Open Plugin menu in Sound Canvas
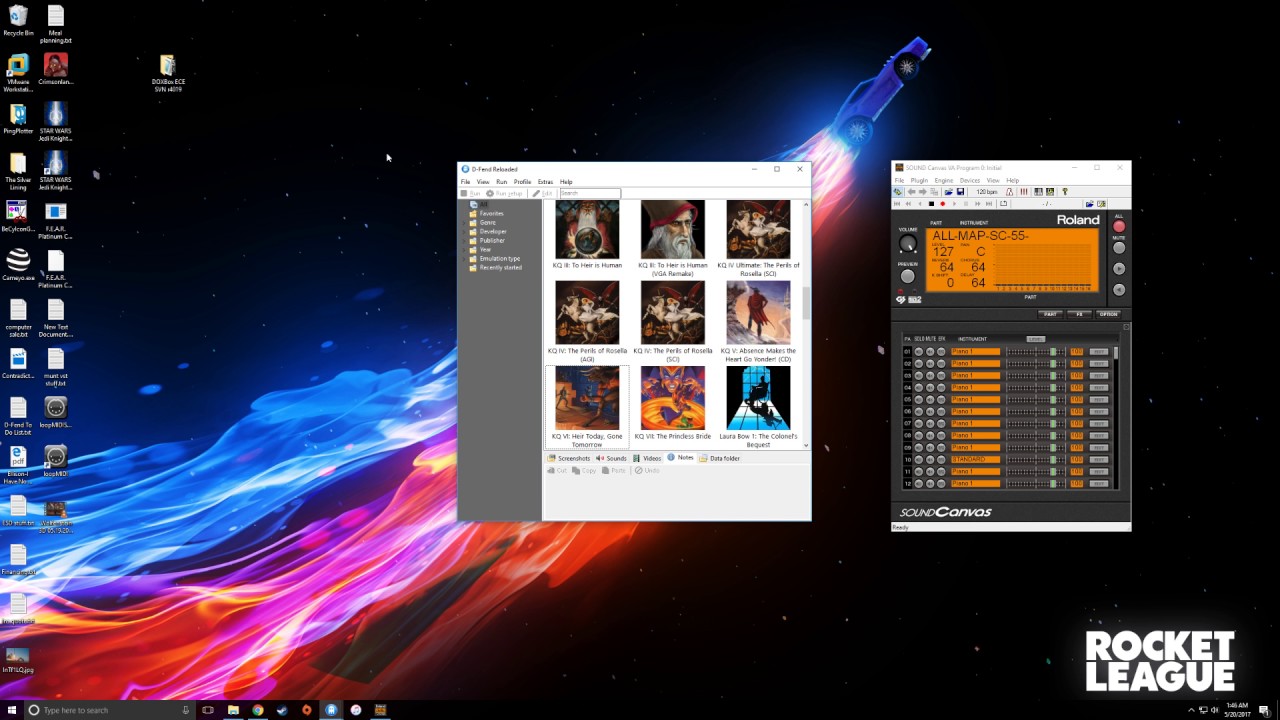This screenshot has width=1280, height=720. [919, 181]
